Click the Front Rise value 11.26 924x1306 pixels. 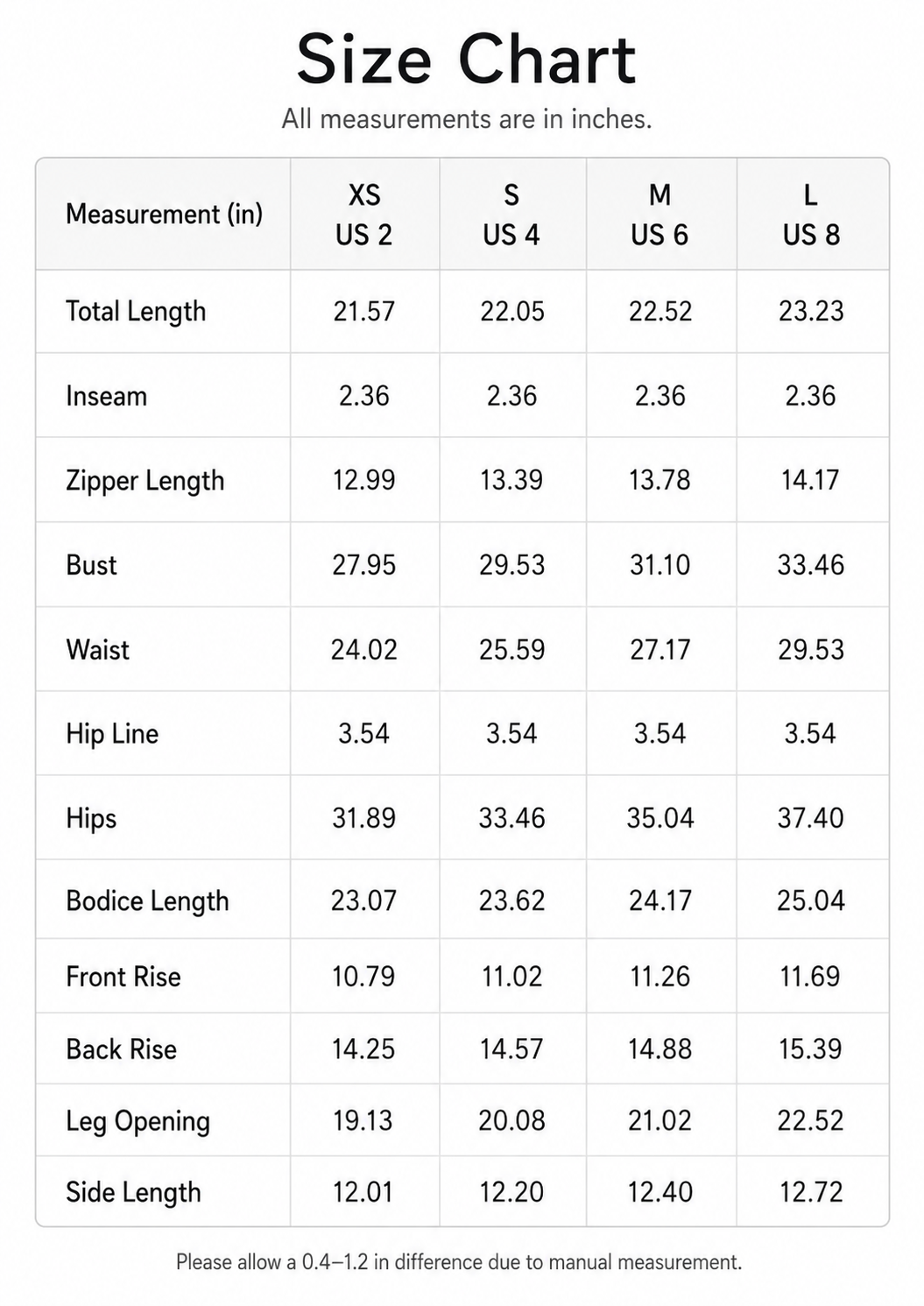point(659,977)
